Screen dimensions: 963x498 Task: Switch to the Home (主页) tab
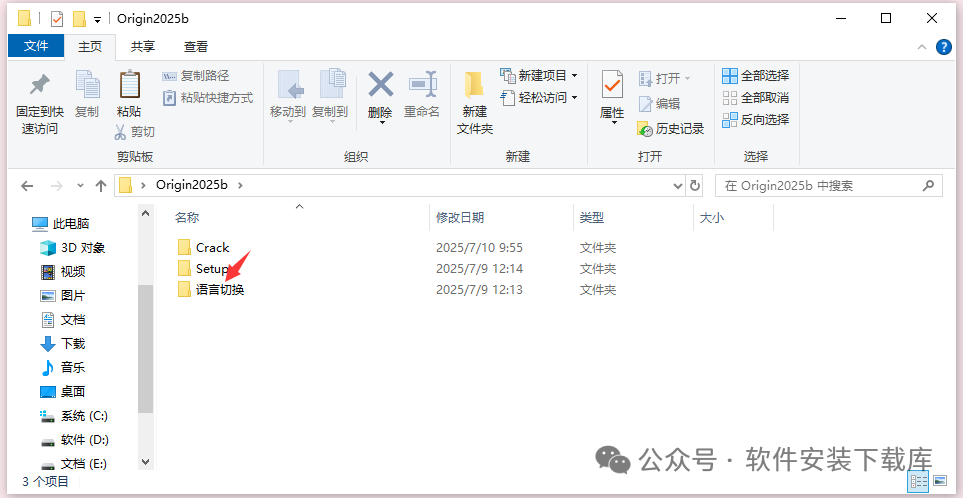click(90, 46)
